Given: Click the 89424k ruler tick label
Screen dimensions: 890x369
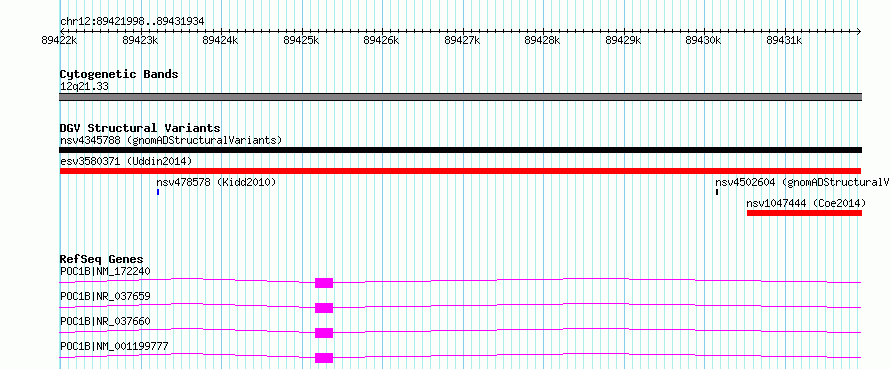Looking at the screenshot, I should tap(220, 40).
